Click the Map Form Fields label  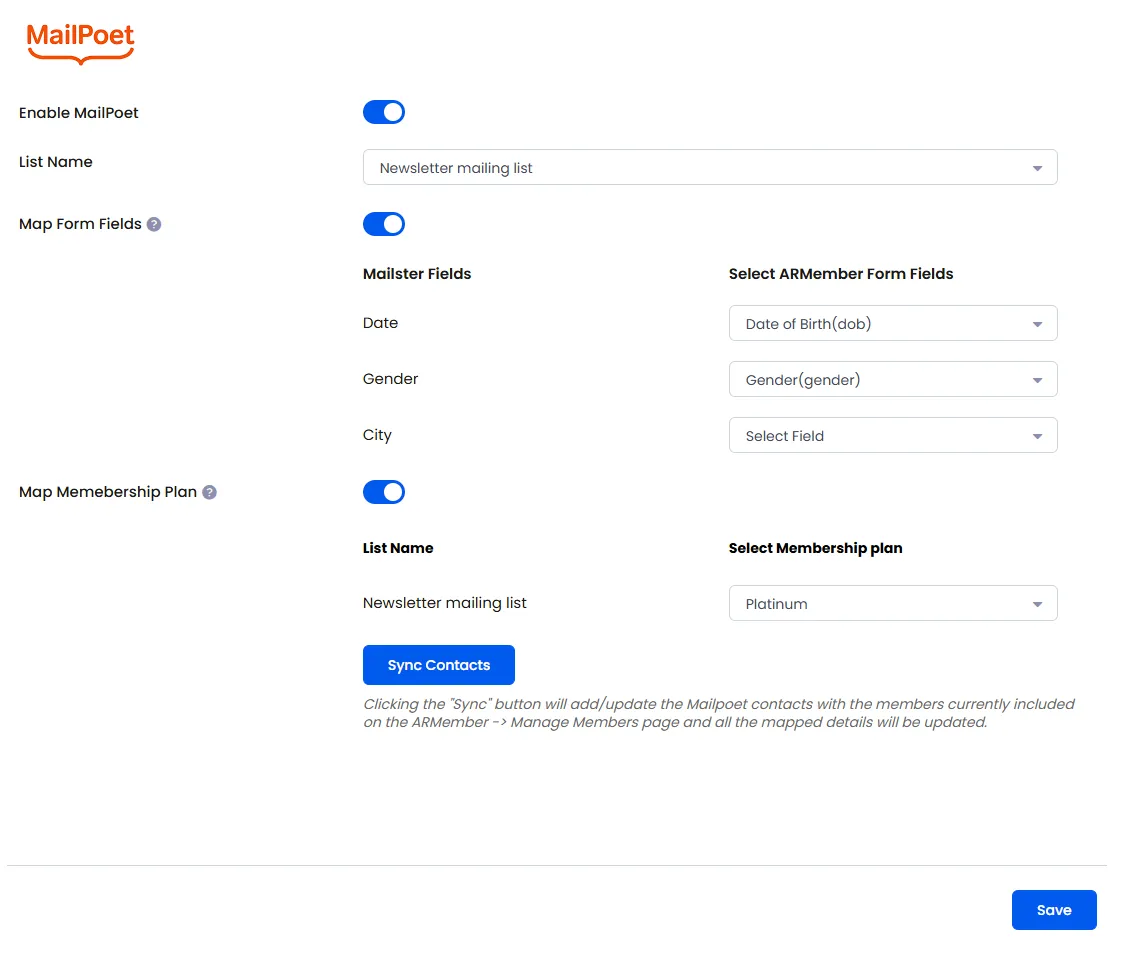tap(80, 225)
